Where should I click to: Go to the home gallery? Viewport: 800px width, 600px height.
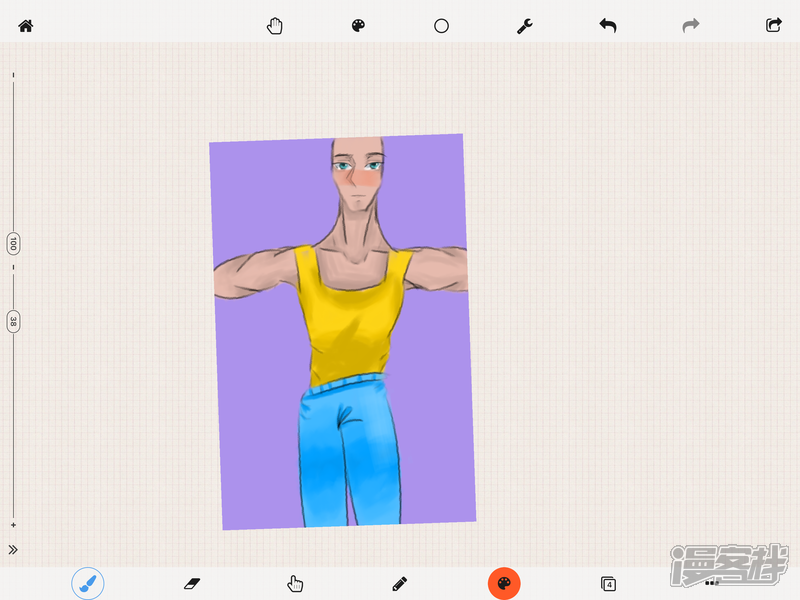click(x=26, y=26)
